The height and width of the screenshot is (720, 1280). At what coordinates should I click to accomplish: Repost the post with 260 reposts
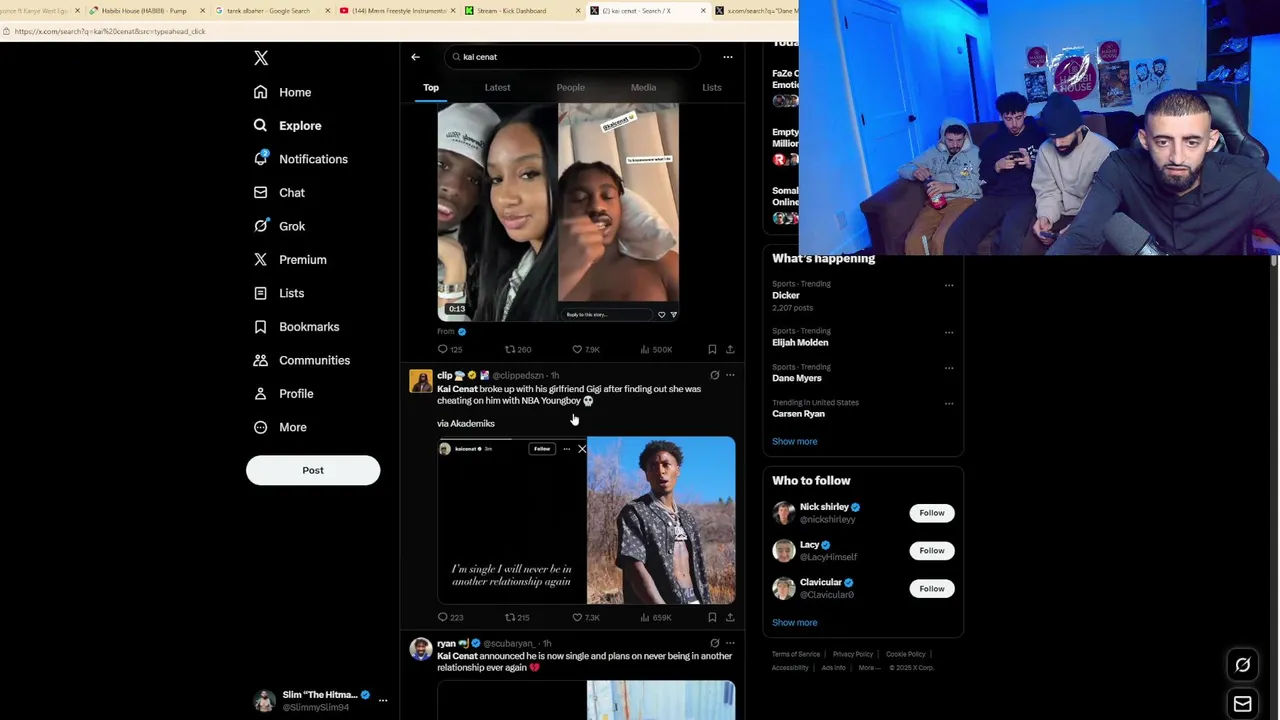tap(518, 349)
